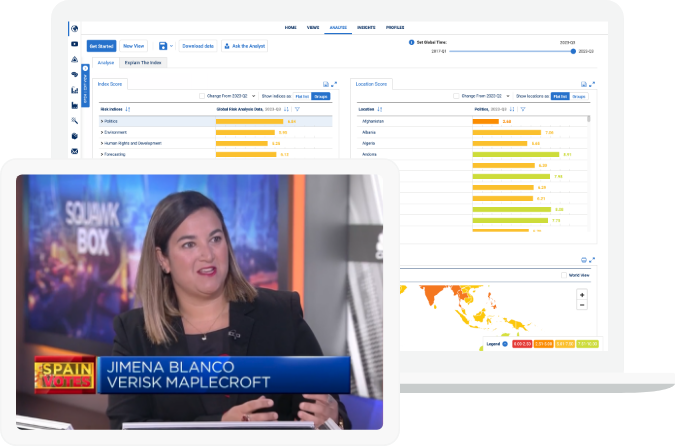Zoom in on the map

[x=582, y=295]
